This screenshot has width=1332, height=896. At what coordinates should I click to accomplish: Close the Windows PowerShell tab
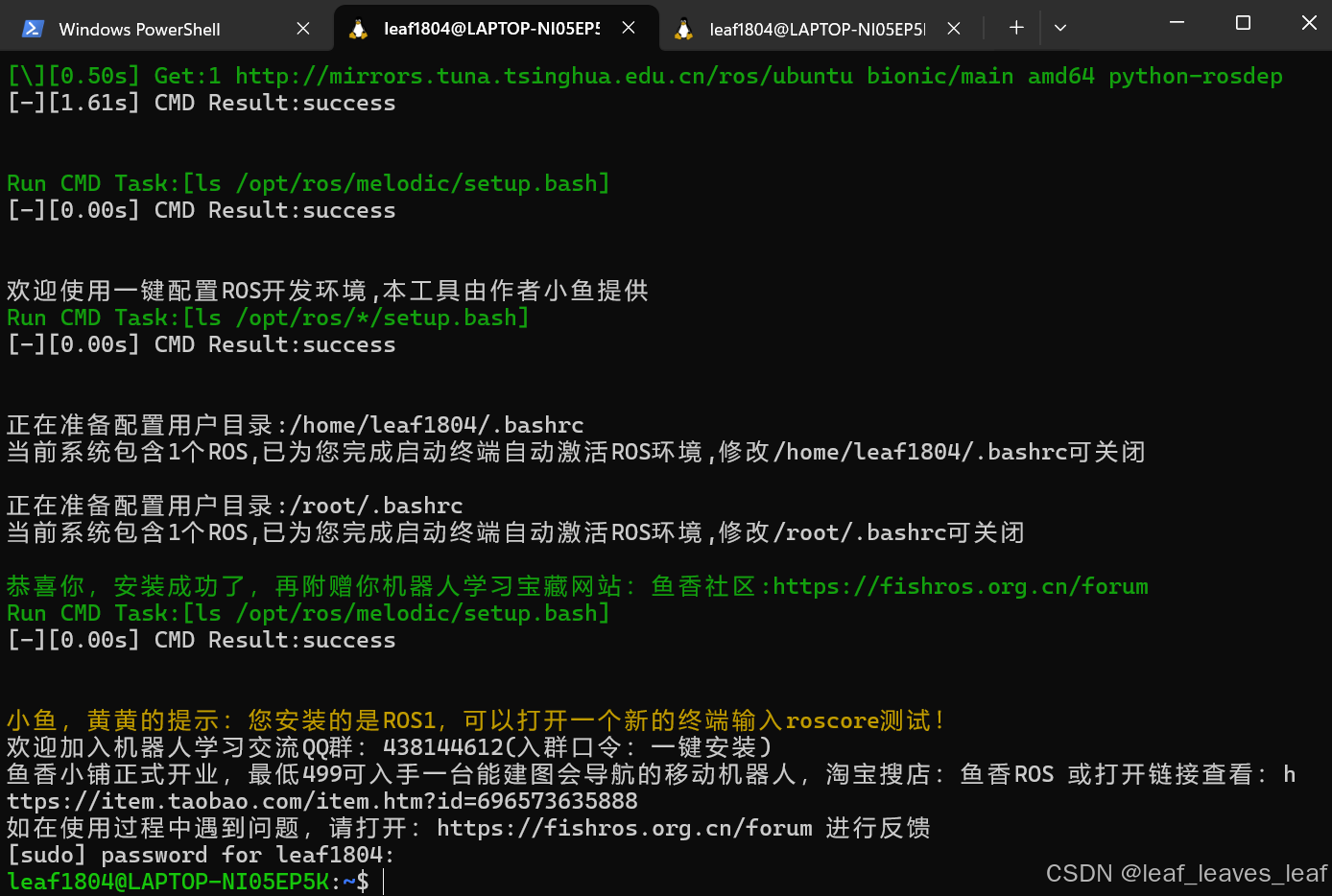tap(303, 29)
